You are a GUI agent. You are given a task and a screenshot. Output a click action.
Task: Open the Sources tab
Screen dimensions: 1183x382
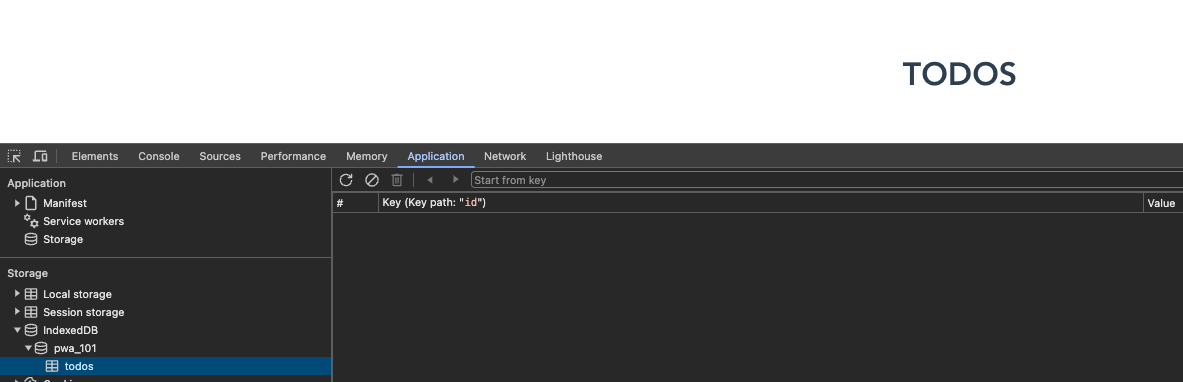pos(220,156)
